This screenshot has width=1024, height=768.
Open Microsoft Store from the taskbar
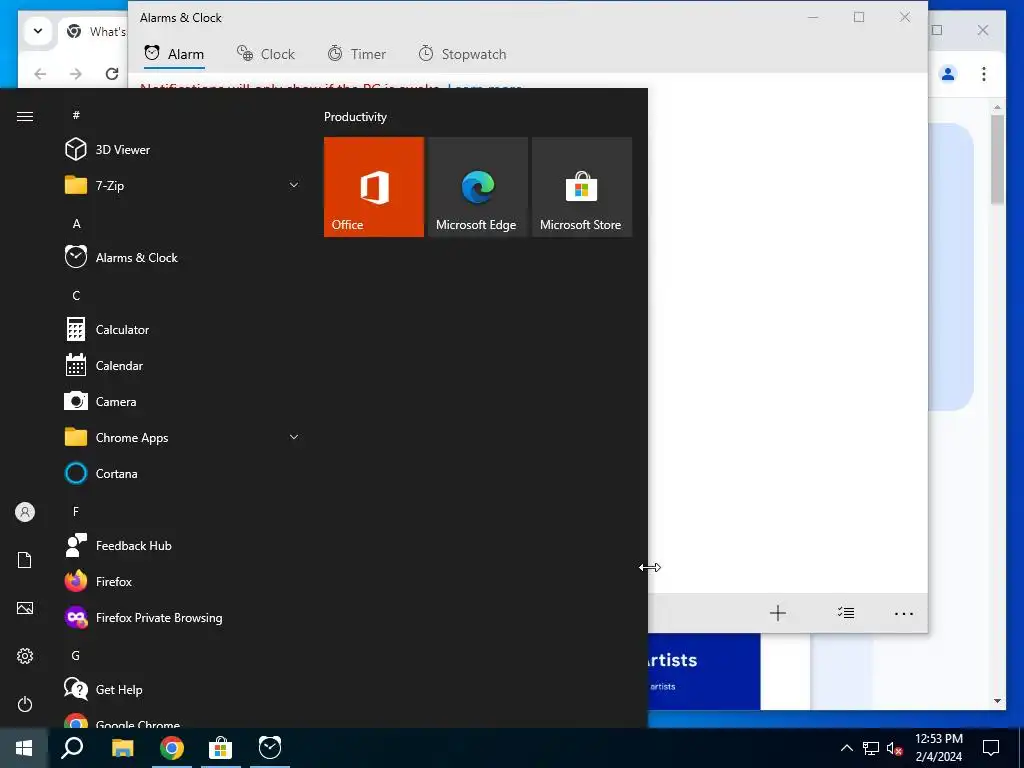(221, 748)
